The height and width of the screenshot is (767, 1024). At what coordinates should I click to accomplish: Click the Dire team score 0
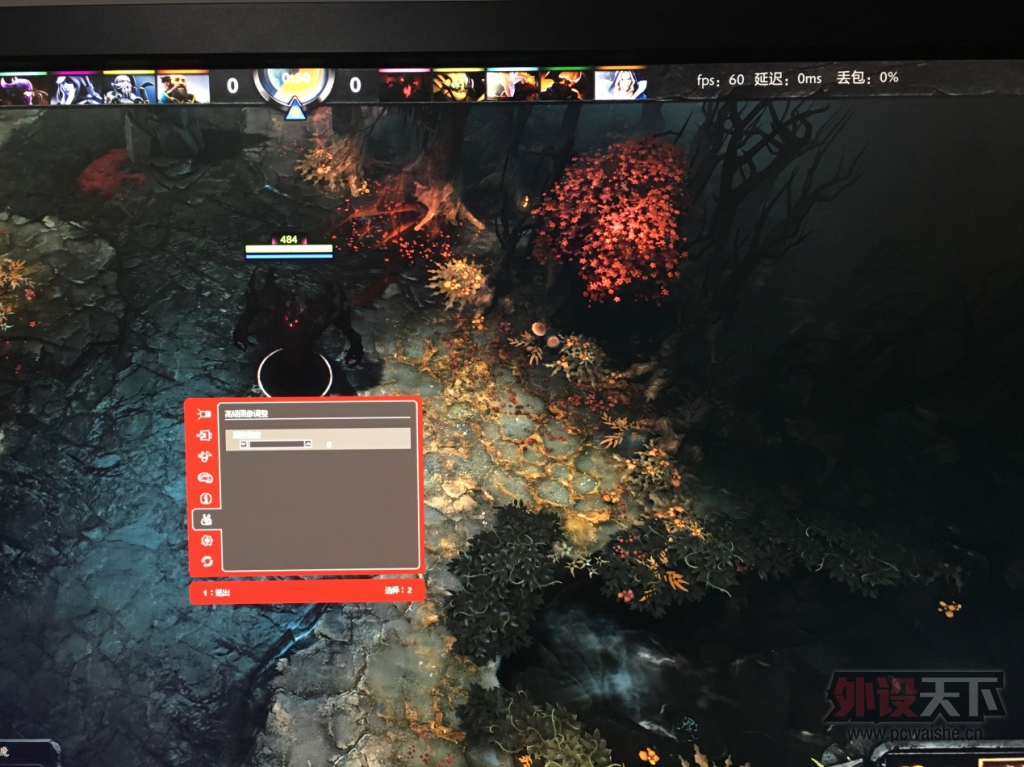pos(355,84)
